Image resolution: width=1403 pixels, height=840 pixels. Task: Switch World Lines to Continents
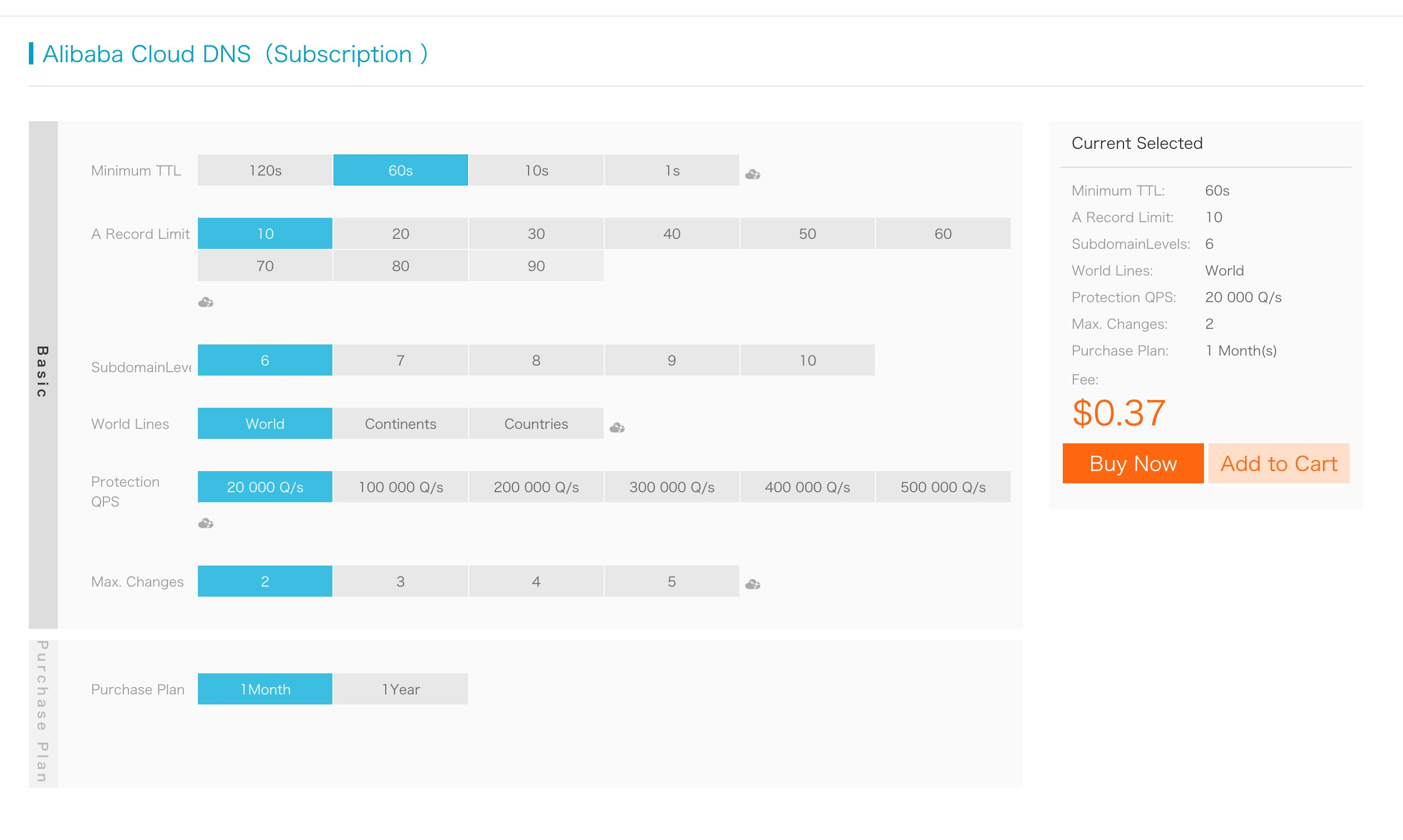click(400, 424)
